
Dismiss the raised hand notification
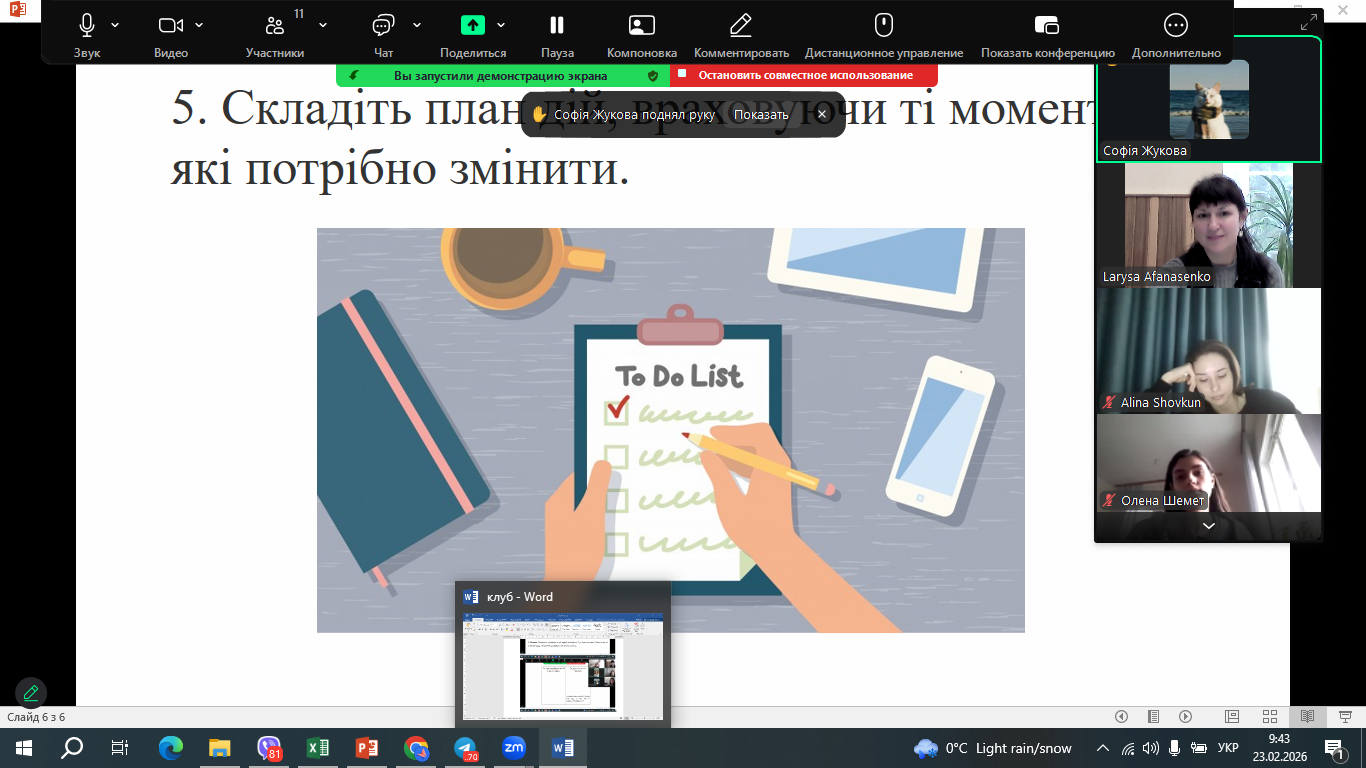(822, 115)
